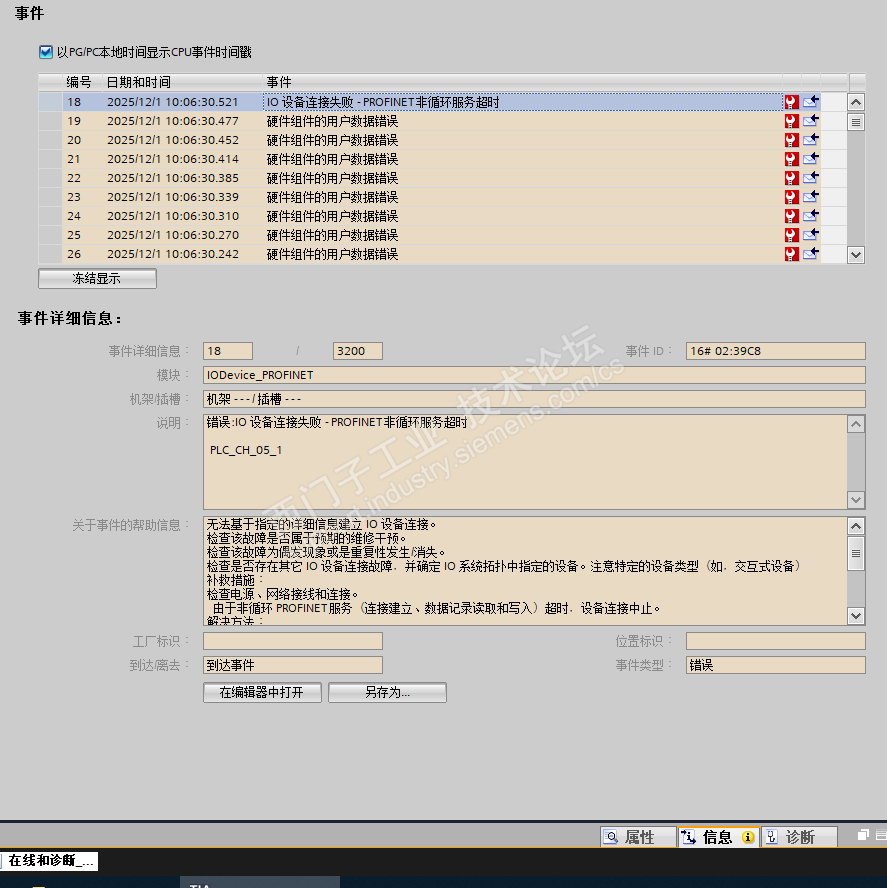887x888 pixels.
Task: Switch to the 信息 tab
Action: click(718, 837)
